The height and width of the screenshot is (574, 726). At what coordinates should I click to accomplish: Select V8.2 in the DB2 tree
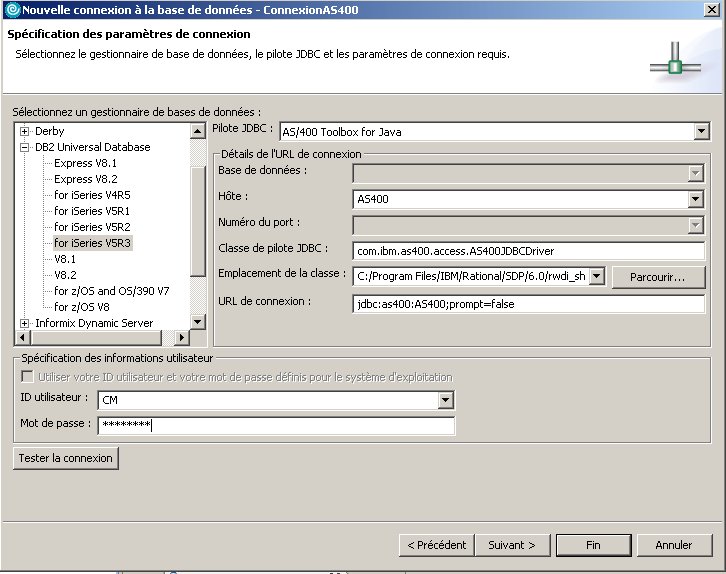coord(65,275)
